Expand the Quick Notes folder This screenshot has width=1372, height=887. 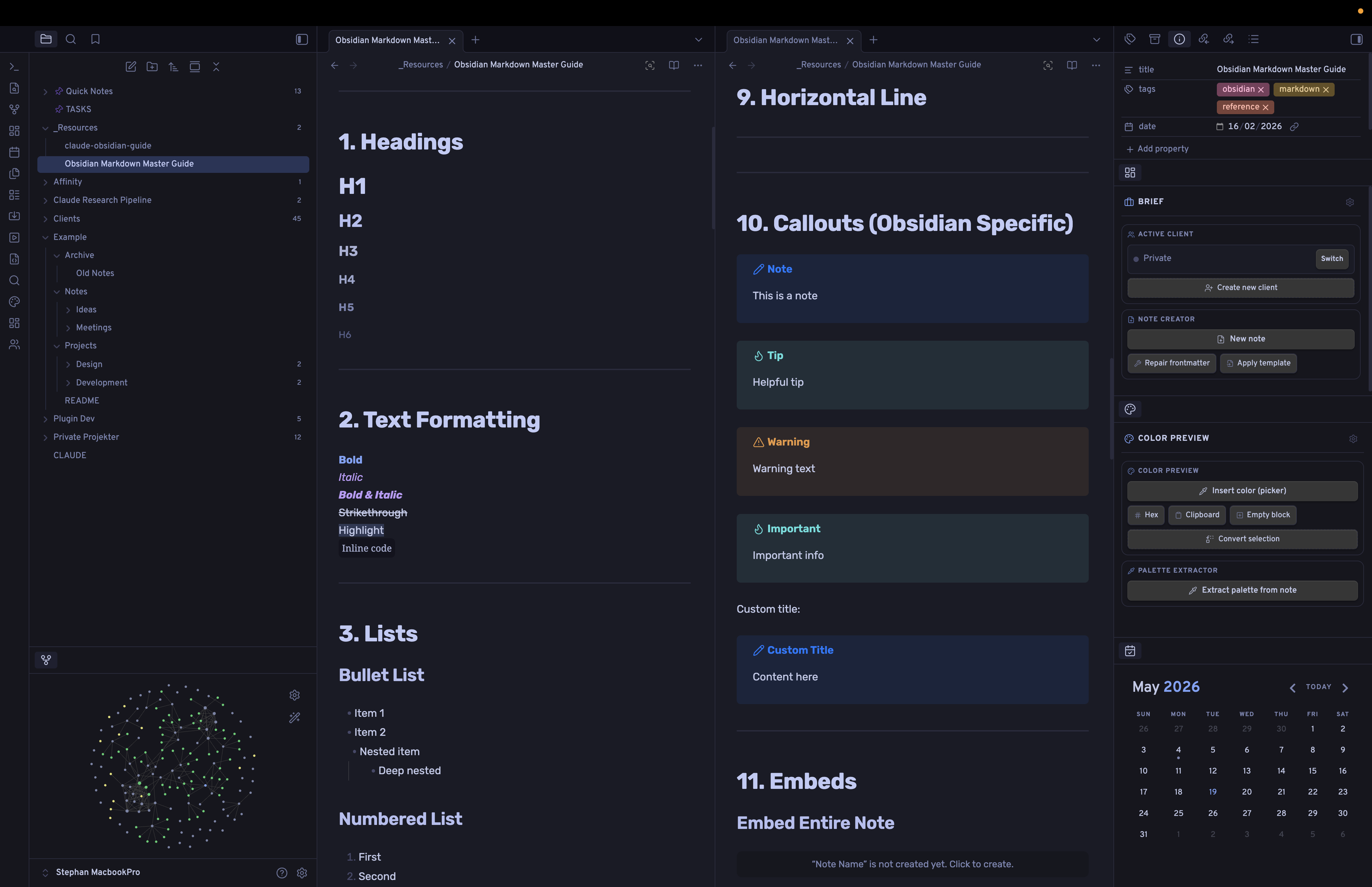[45, 91]
